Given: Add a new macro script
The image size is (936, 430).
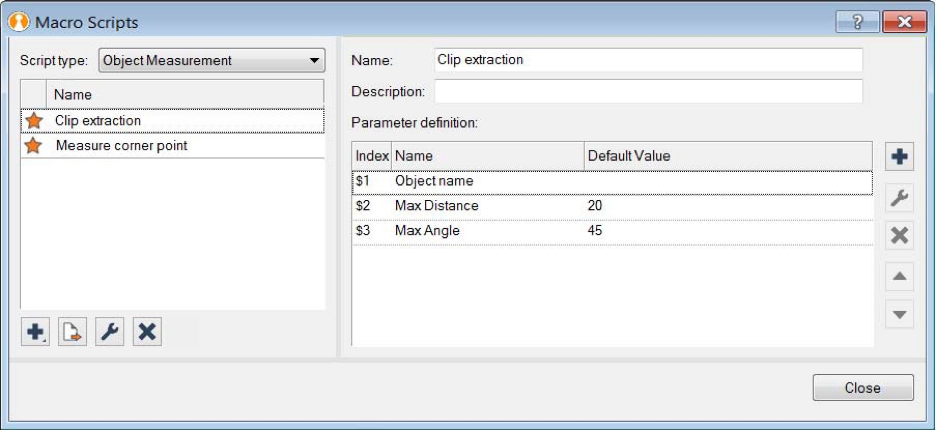Looking at the screenshot, I should (x=35, y=332).
